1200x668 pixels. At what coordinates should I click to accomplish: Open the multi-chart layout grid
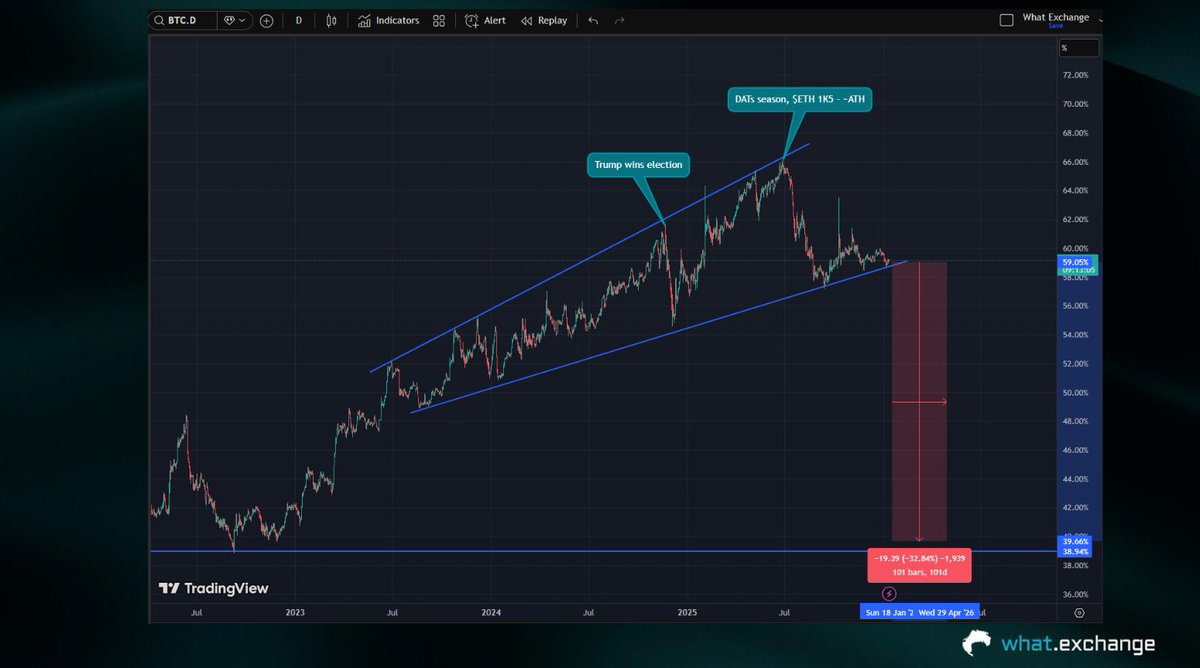tap(438, 20)
